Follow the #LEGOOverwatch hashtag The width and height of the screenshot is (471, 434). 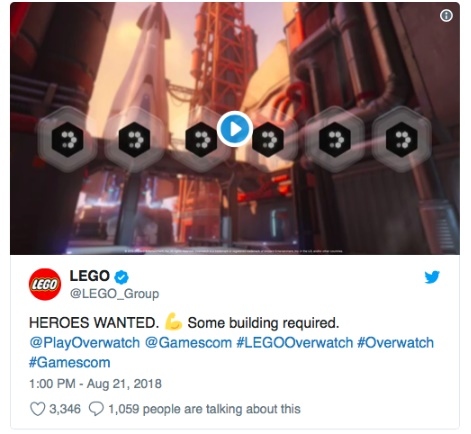(x=295, y=343)
